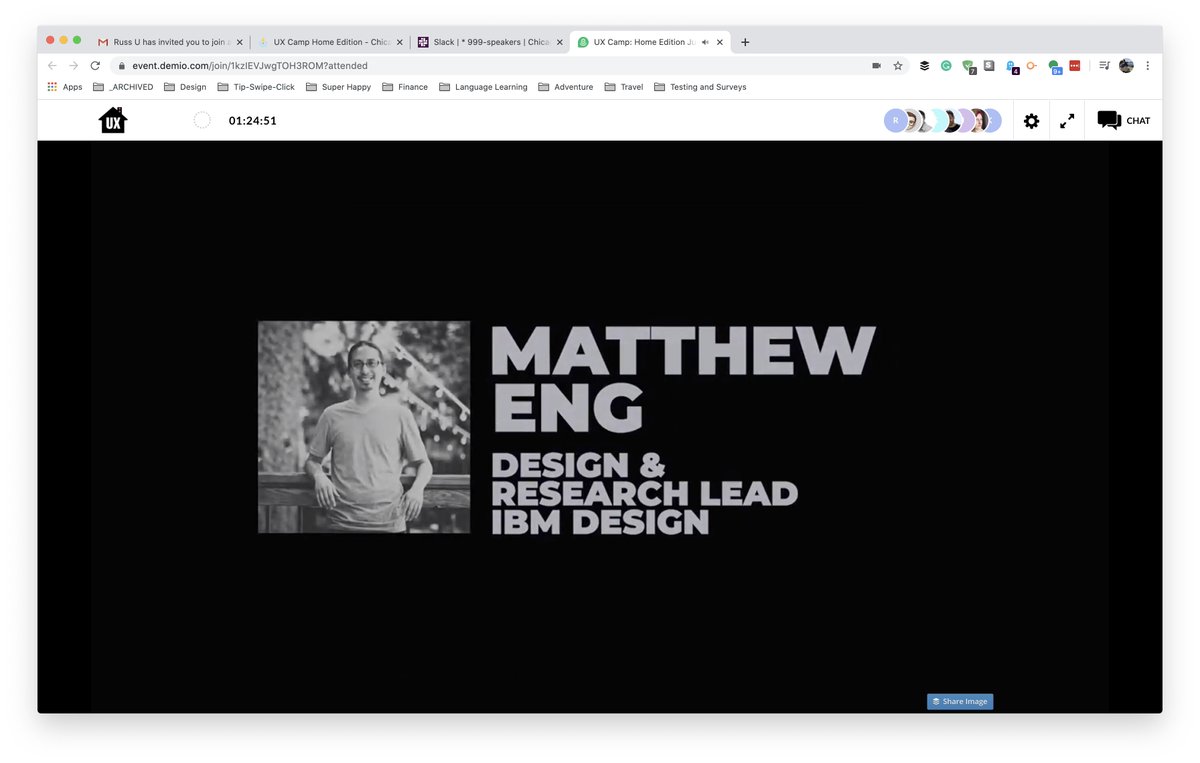
Task: Click Matthew Eng's speaker photo
Action: (x=364, y=427)
